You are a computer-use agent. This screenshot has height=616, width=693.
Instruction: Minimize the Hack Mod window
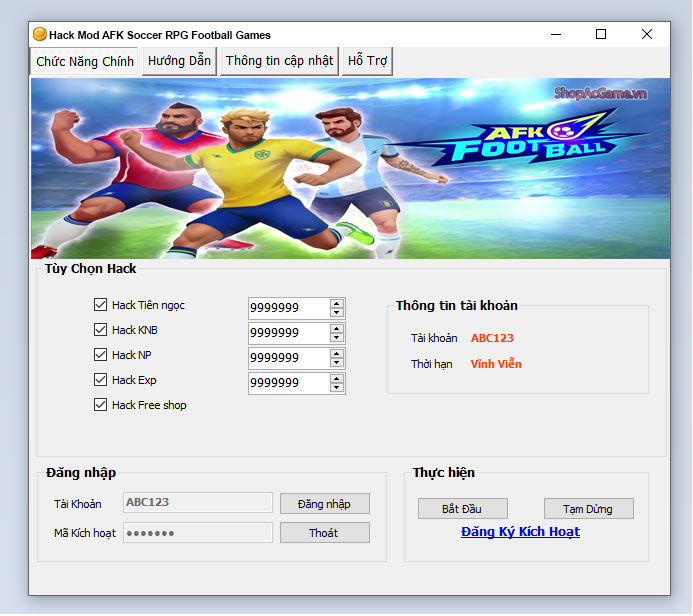(x=556, y=34)
